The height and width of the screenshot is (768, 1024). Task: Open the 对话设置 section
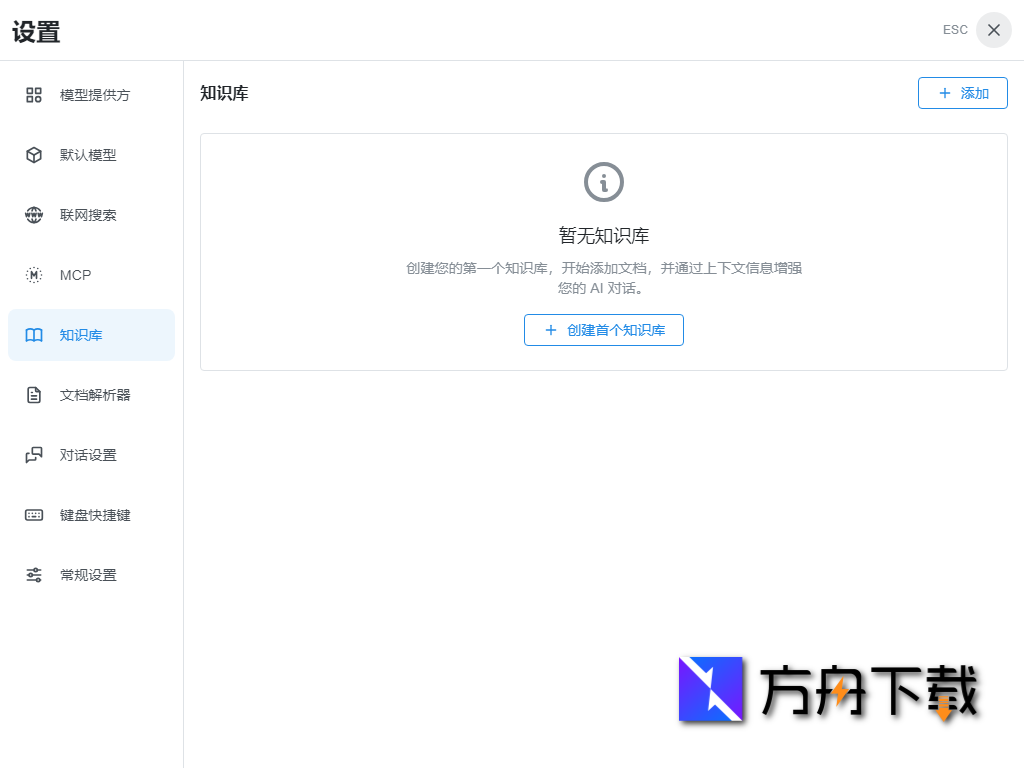[x=90, y=455]
